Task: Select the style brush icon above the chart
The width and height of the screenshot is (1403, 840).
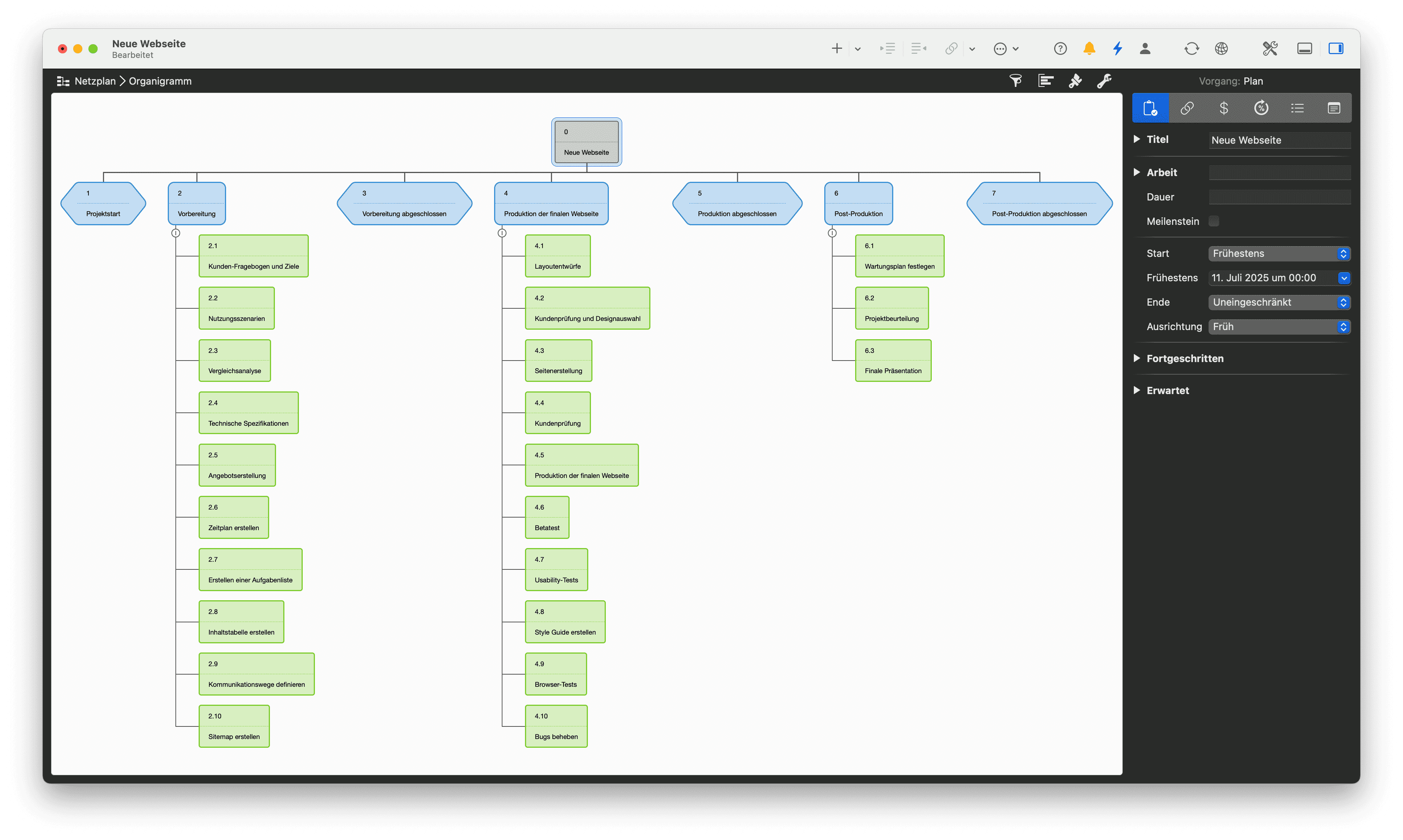Action: 1075,80
